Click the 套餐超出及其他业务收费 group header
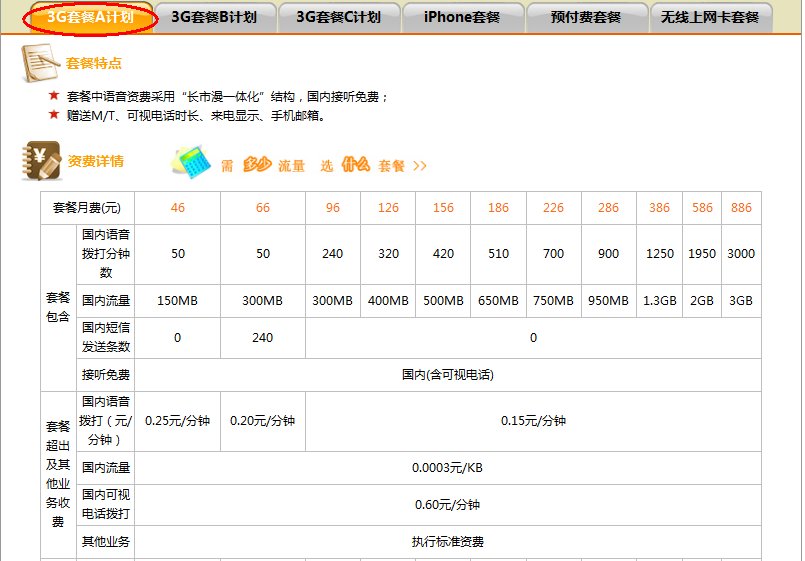 point(58,475)
